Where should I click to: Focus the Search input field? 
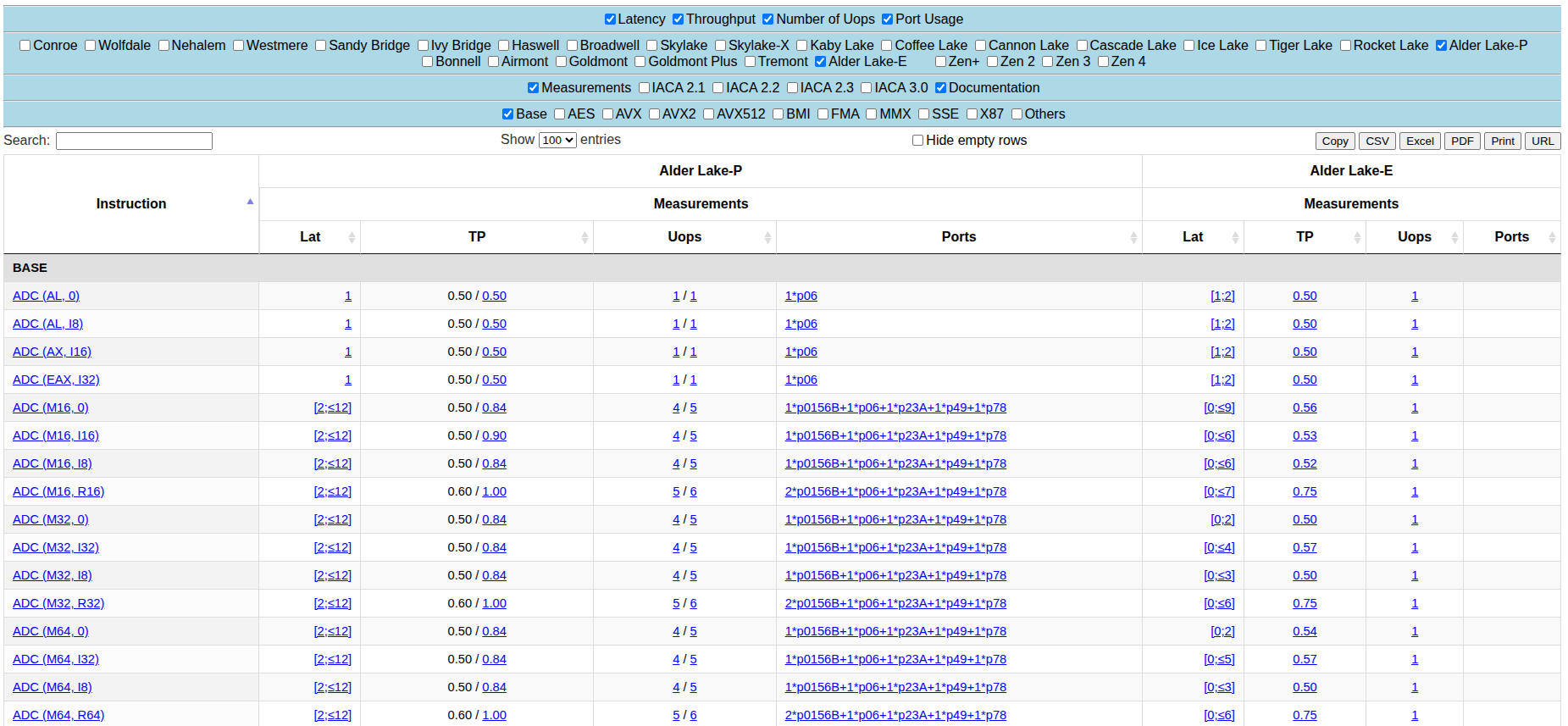[134, 141]
